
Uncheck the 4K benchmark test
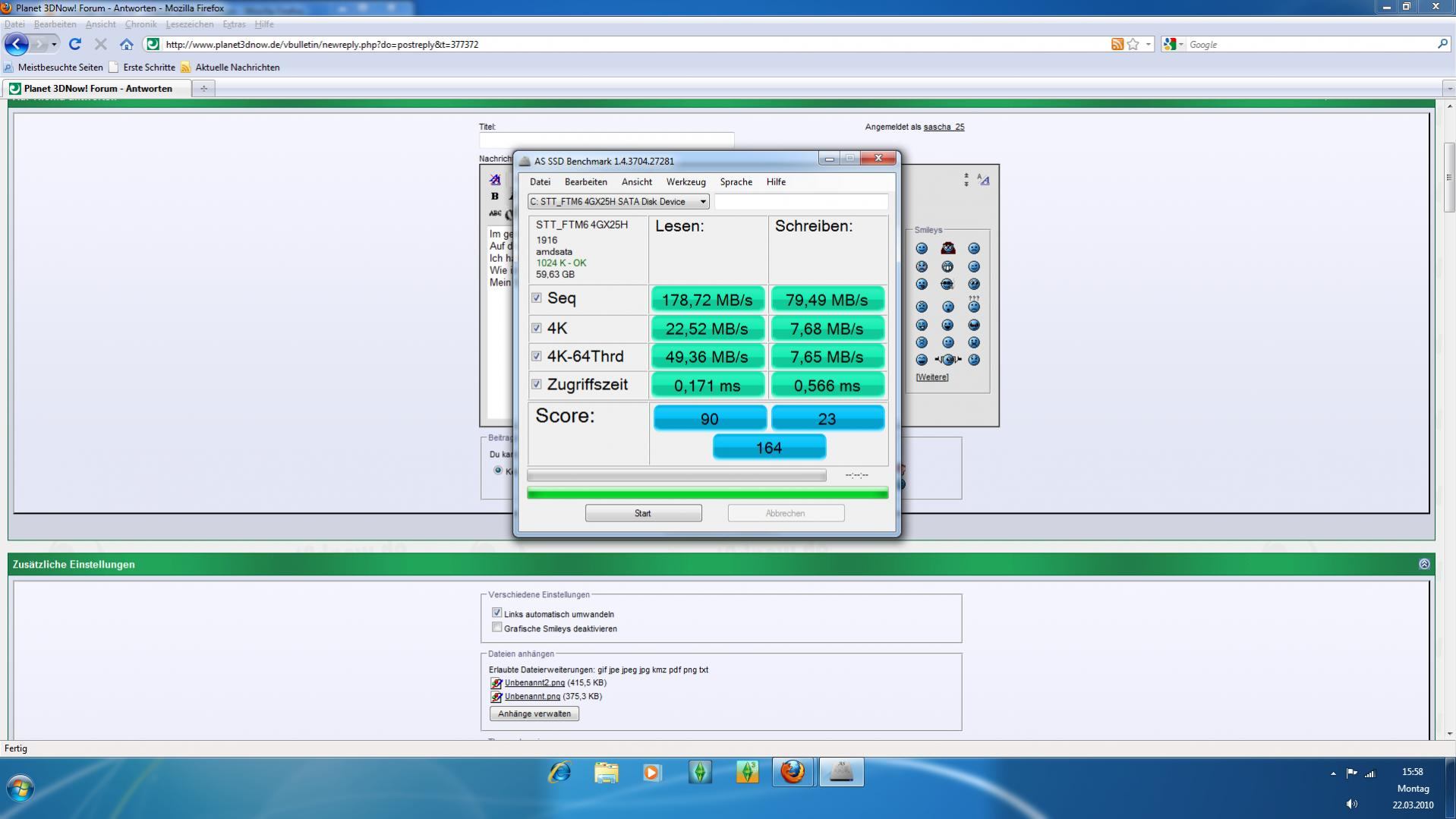[537, 328]
